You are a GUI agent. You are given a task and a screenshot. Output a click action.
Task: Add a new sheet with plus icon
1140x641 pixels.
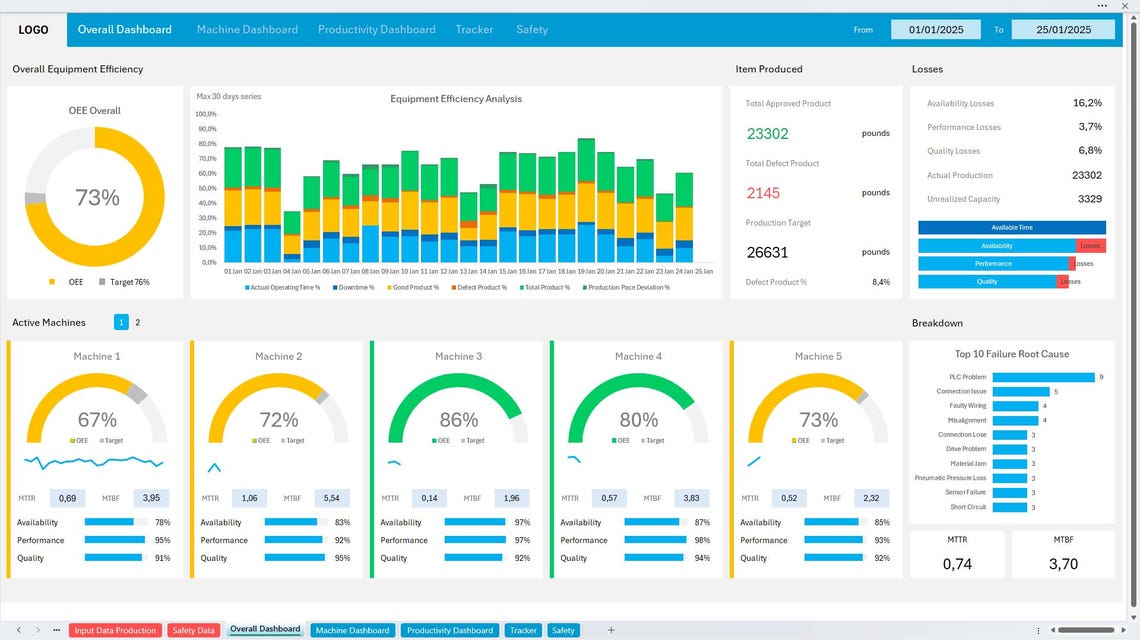click(x=611, y=630)
